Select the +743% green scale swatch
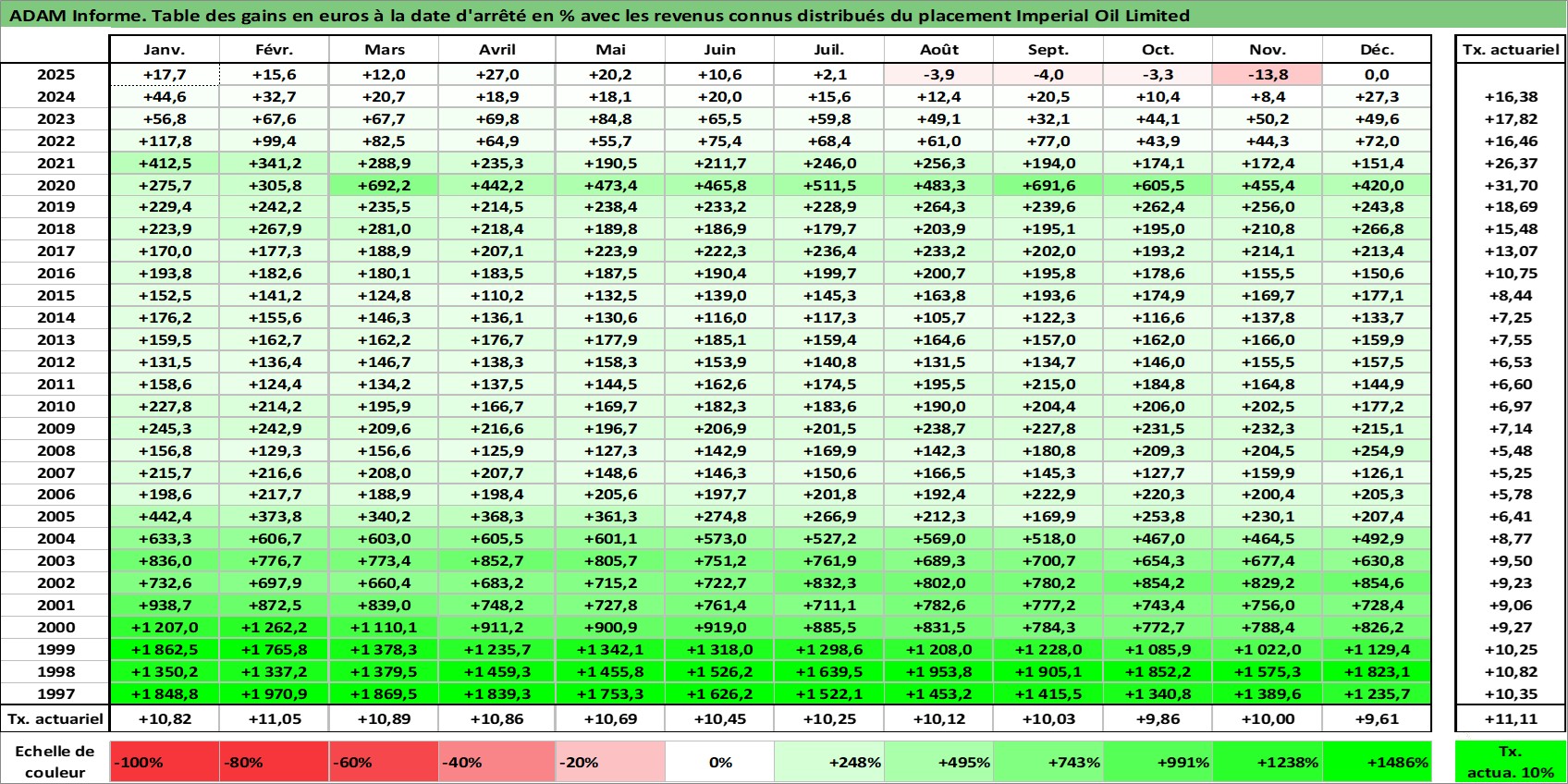1568x784 pixels. 1048,762
